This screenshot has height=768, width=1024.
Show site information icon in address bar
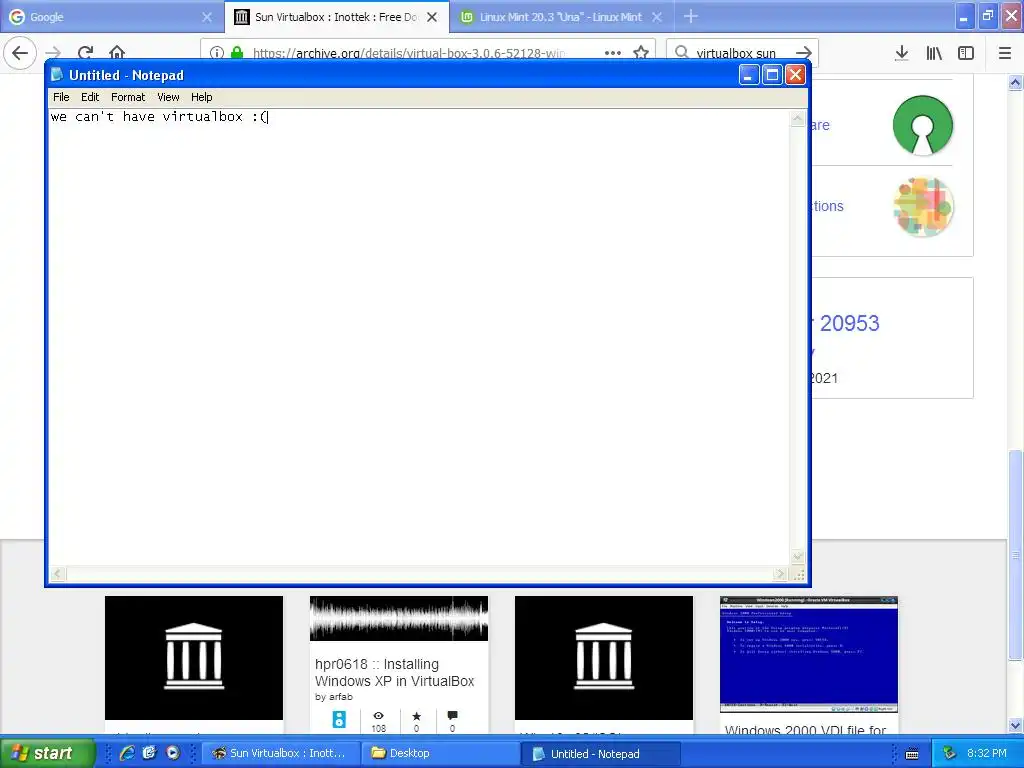pos(216,53)
